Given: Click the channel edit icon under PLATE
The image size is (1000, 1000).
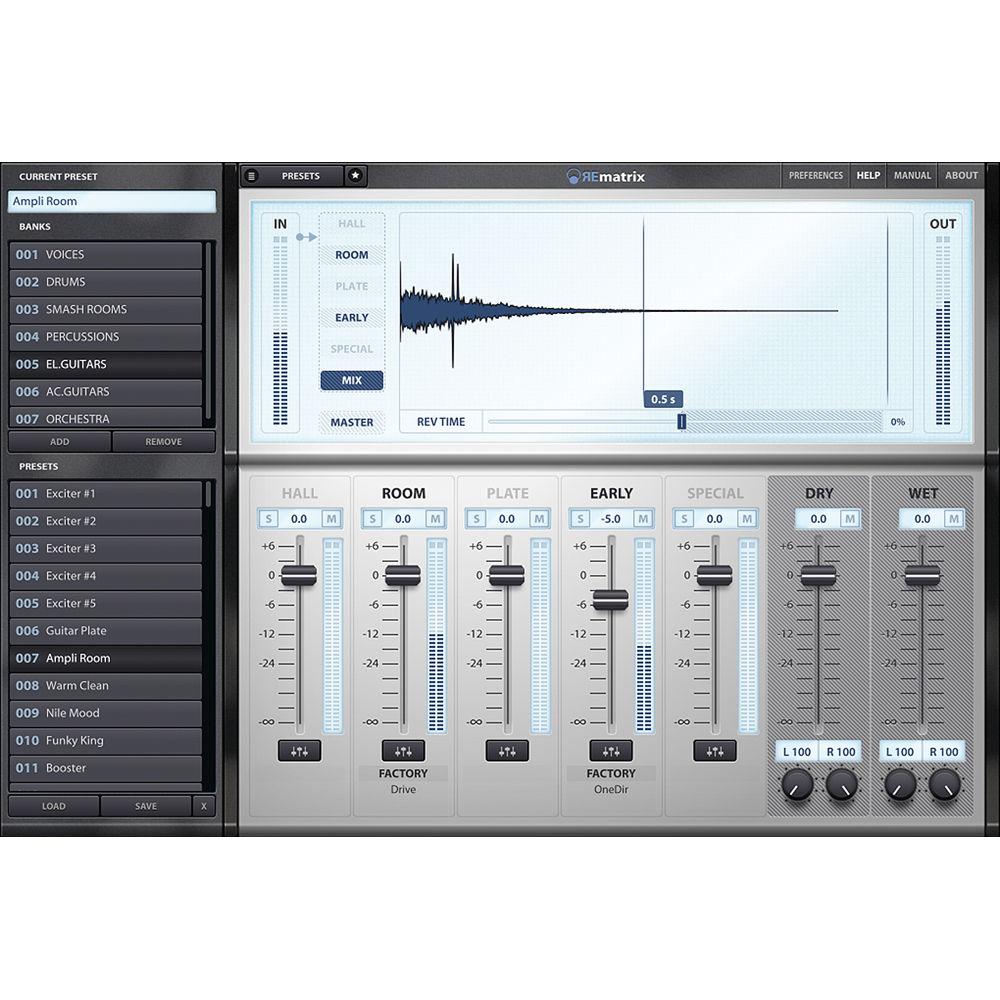Looking at the screenshot, I should [x=507, y=751].
